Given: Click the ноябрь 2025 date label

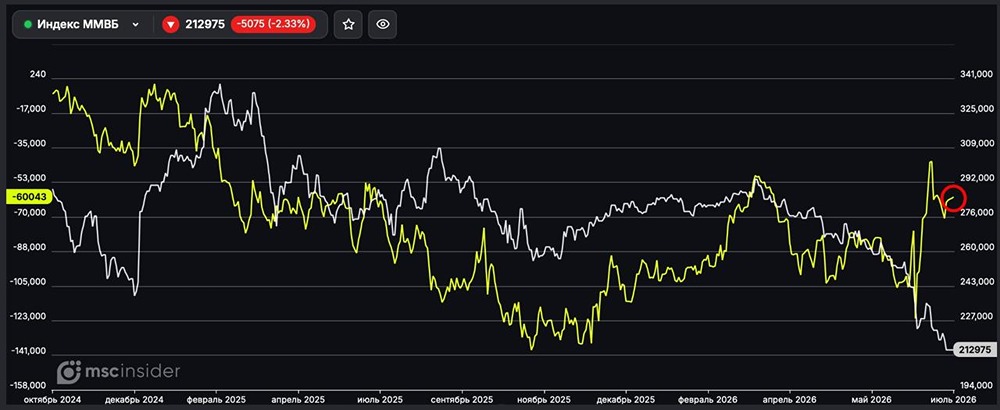Looking at the screenshot, I should coord(544,399).
